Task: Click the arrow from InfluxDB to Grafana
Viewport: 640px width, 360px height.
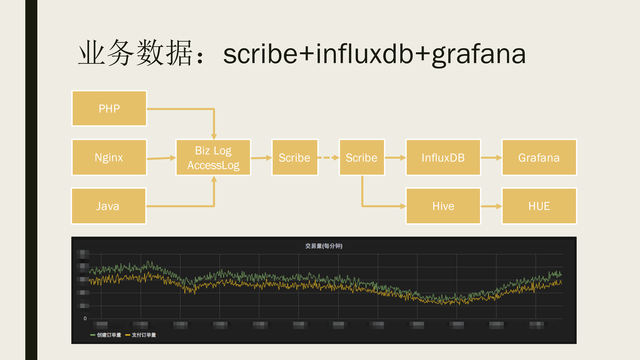Action: (491, 158)
